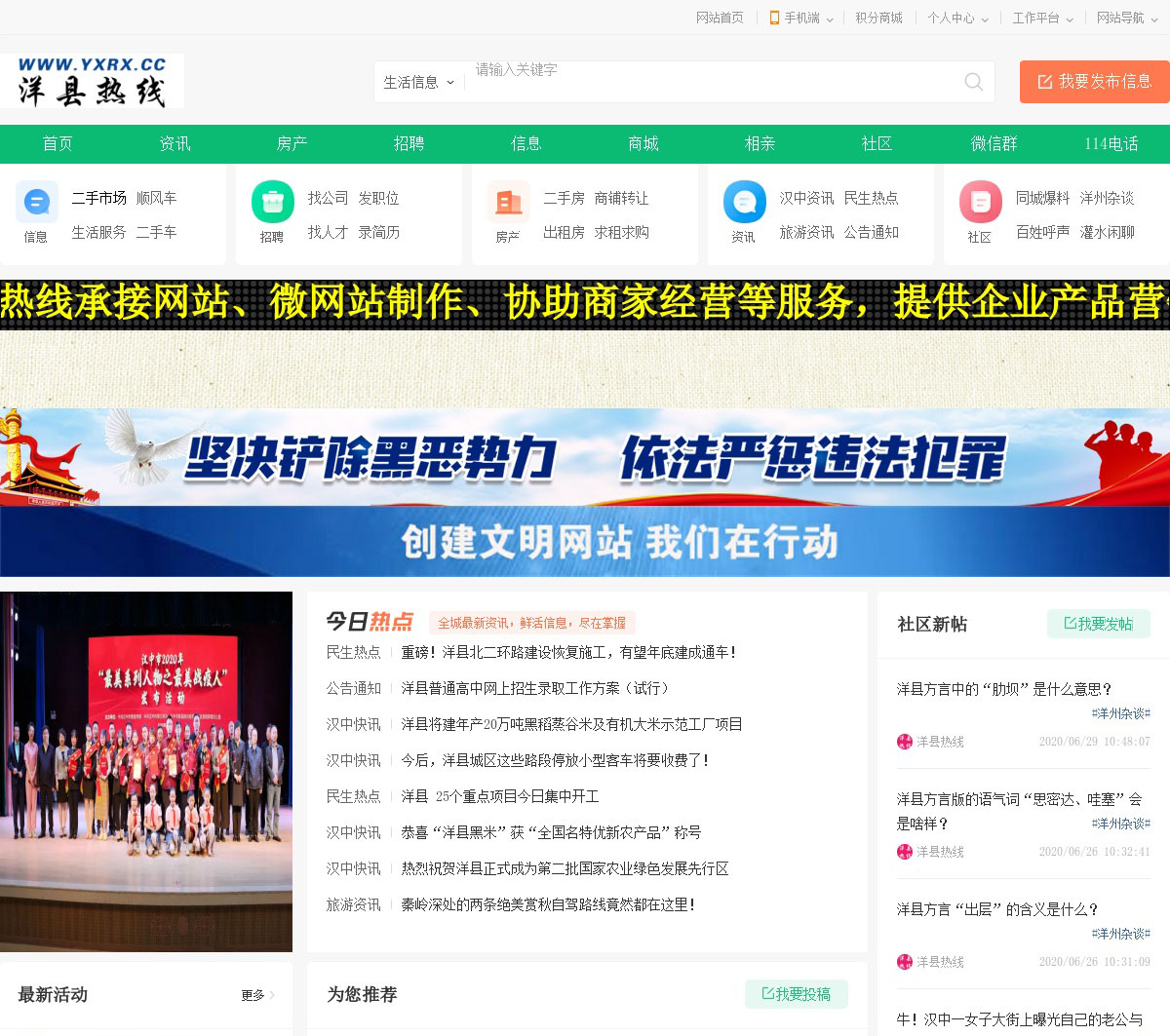The image size is (1170, 1036).
Task: Click the search magnifier icon
Action: [973, 82]
